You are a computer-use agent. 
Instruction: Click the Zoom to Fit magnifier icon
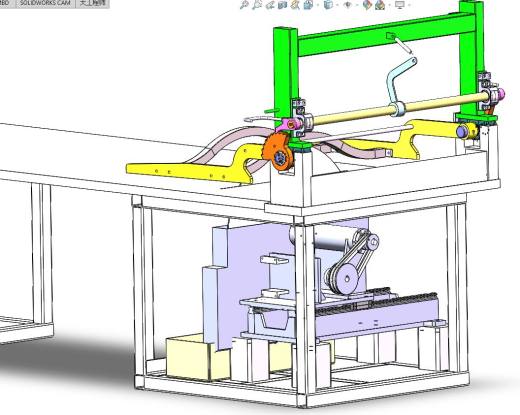click(x=244, y=5)
